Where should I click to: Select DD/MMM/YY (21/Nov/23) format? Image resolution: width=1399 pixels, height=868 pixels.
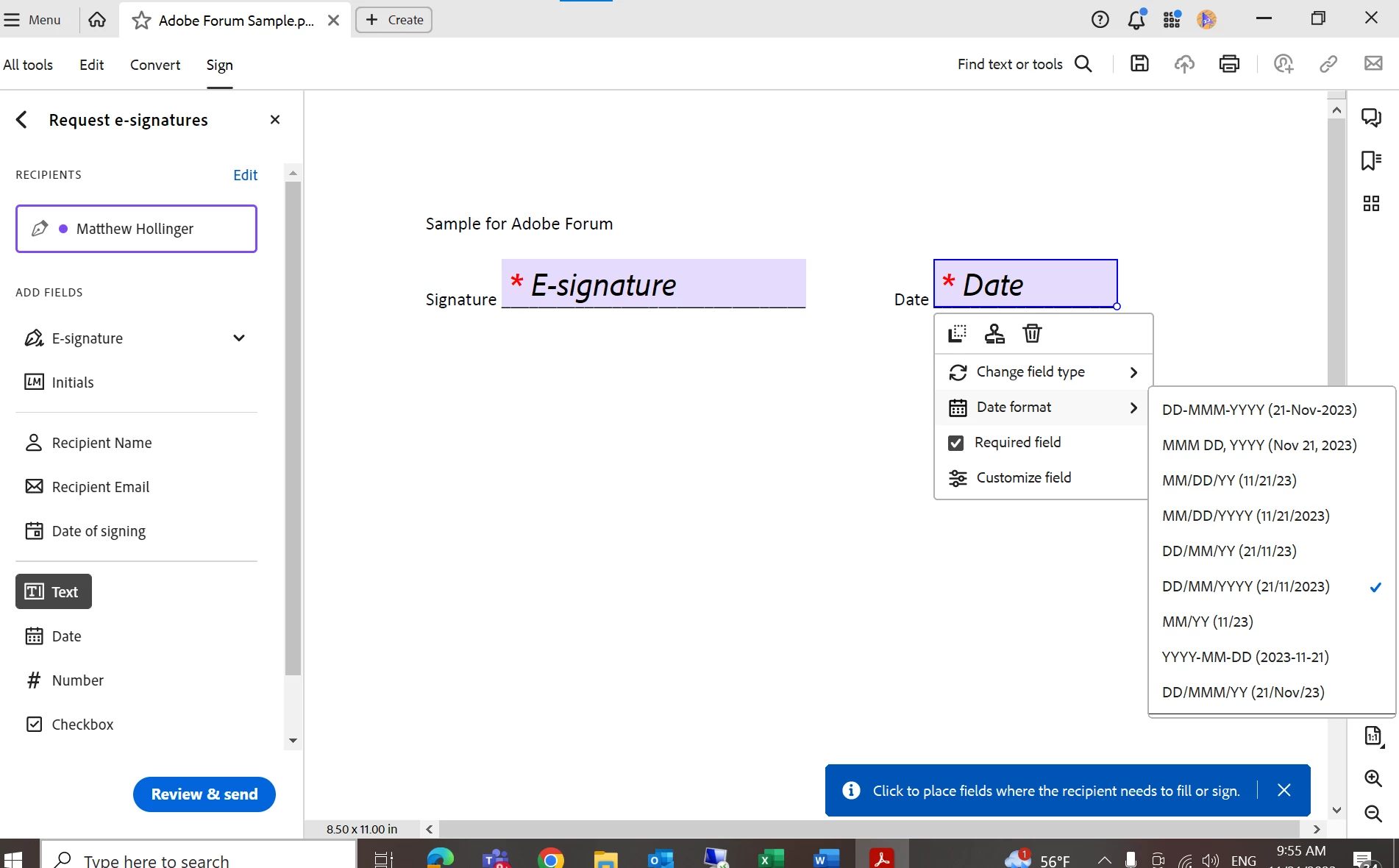pyautogui.click(x=1272, y=693)
